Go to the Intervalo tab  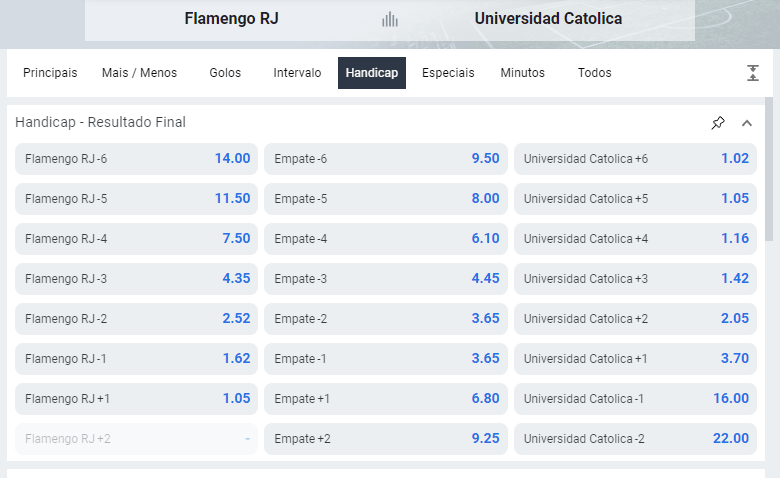[297, 73]
